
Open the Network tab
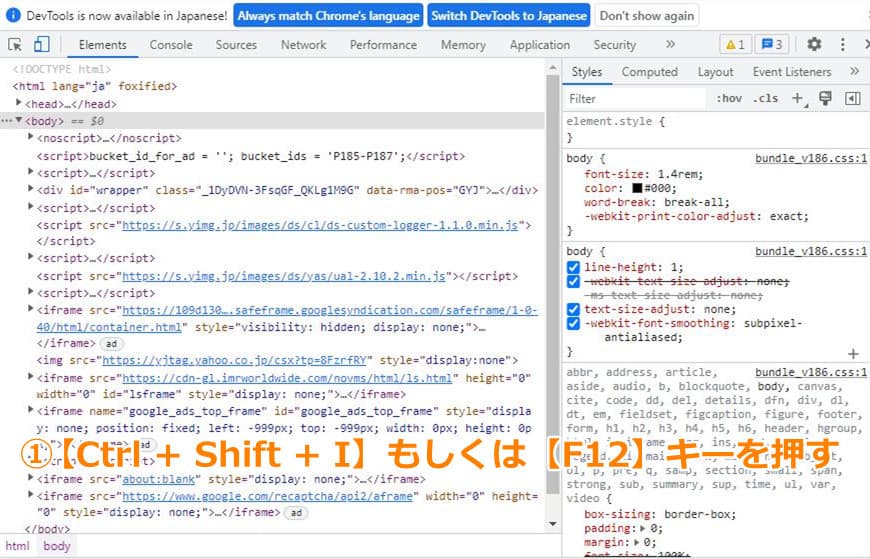click(x=304, y=45)
